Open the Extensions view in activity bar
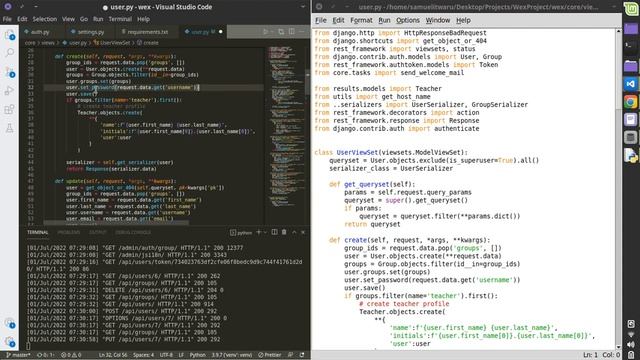The width and height of the screenshot is (640, 360). (x=9, y=109)
